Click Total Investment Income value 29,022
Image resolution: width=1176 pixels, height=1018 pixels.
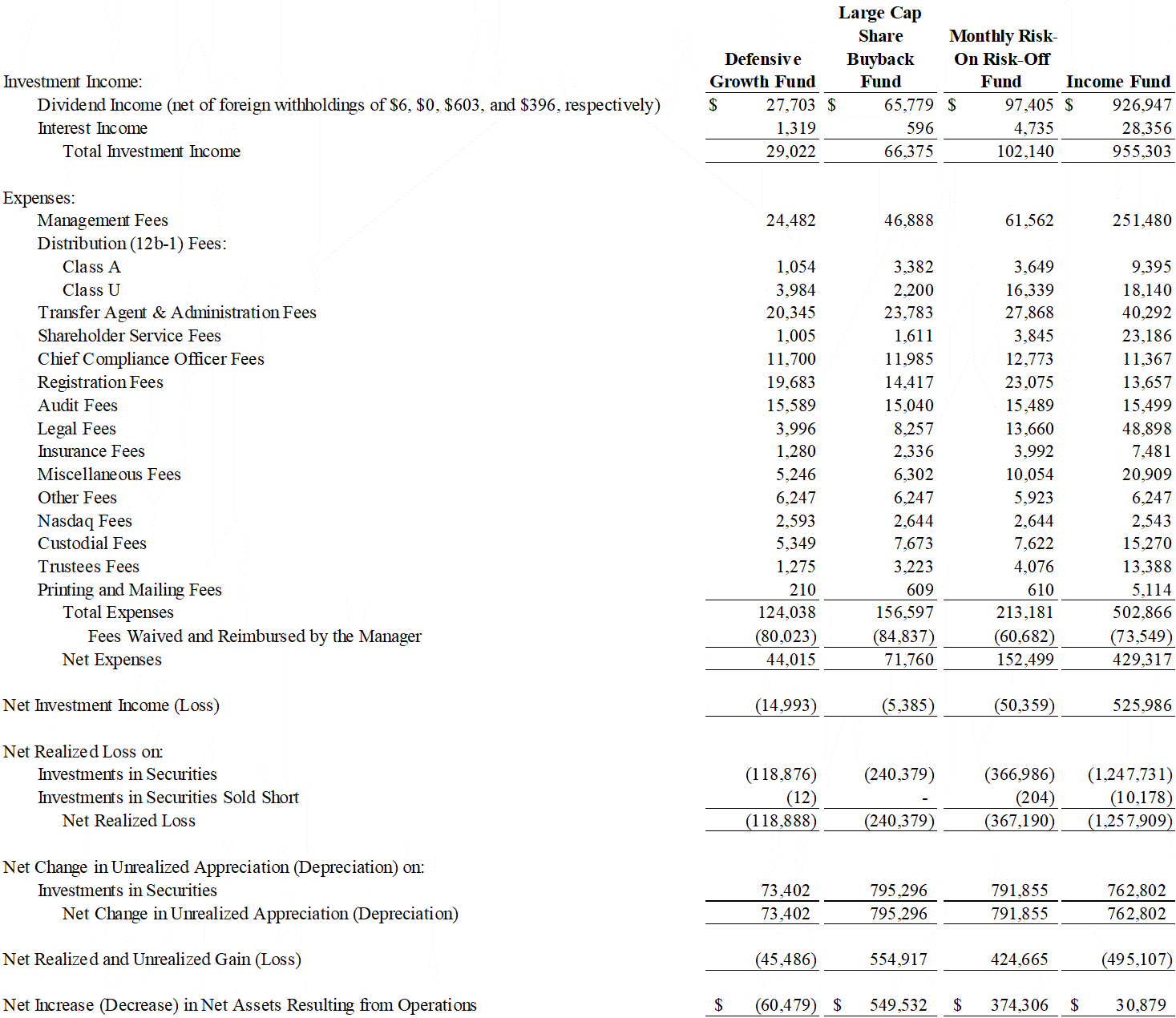pyautogui.click(x=790, y=151)
